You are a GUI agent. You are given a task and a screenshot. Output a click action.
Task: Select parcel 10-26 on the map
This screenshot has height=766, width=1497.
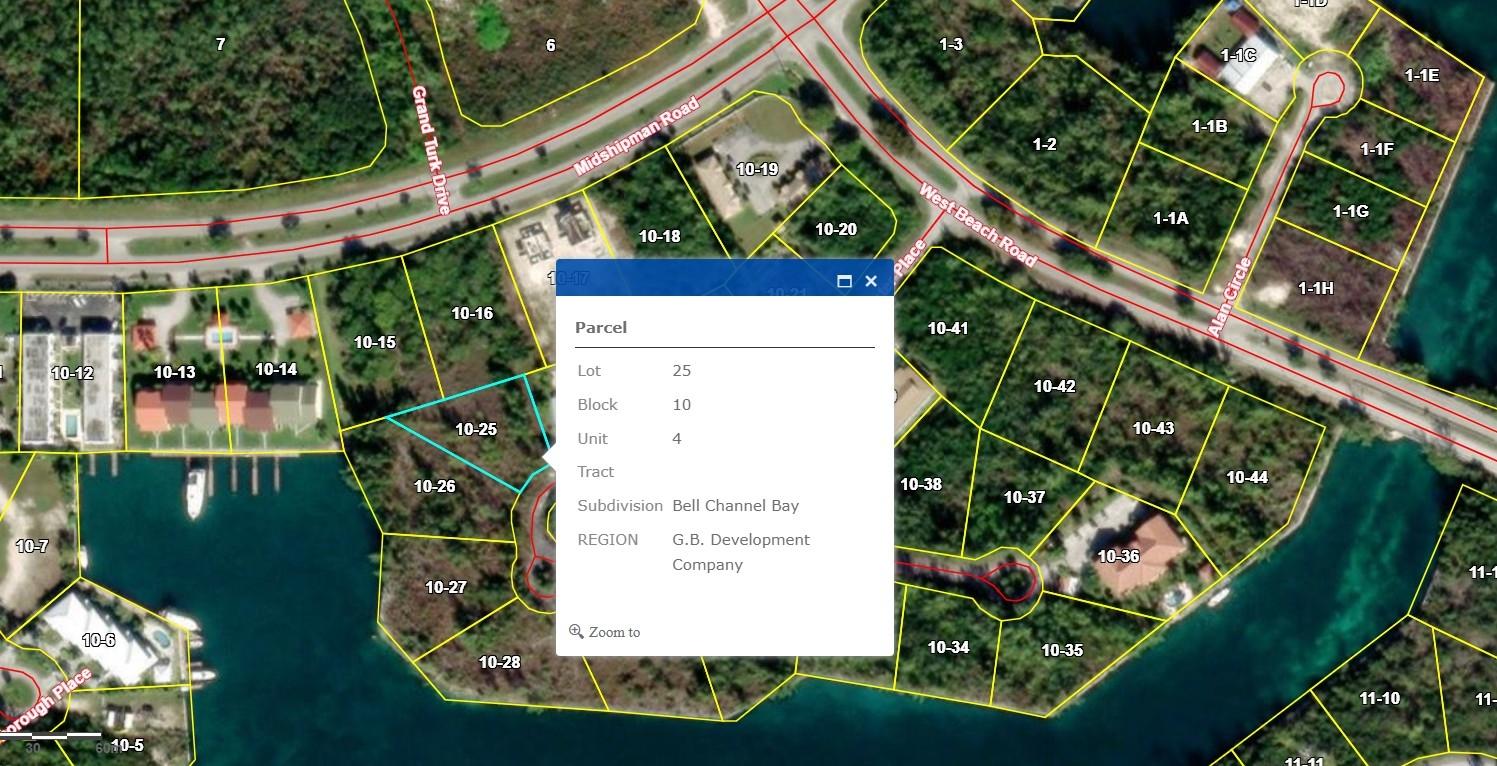point(434,487)
